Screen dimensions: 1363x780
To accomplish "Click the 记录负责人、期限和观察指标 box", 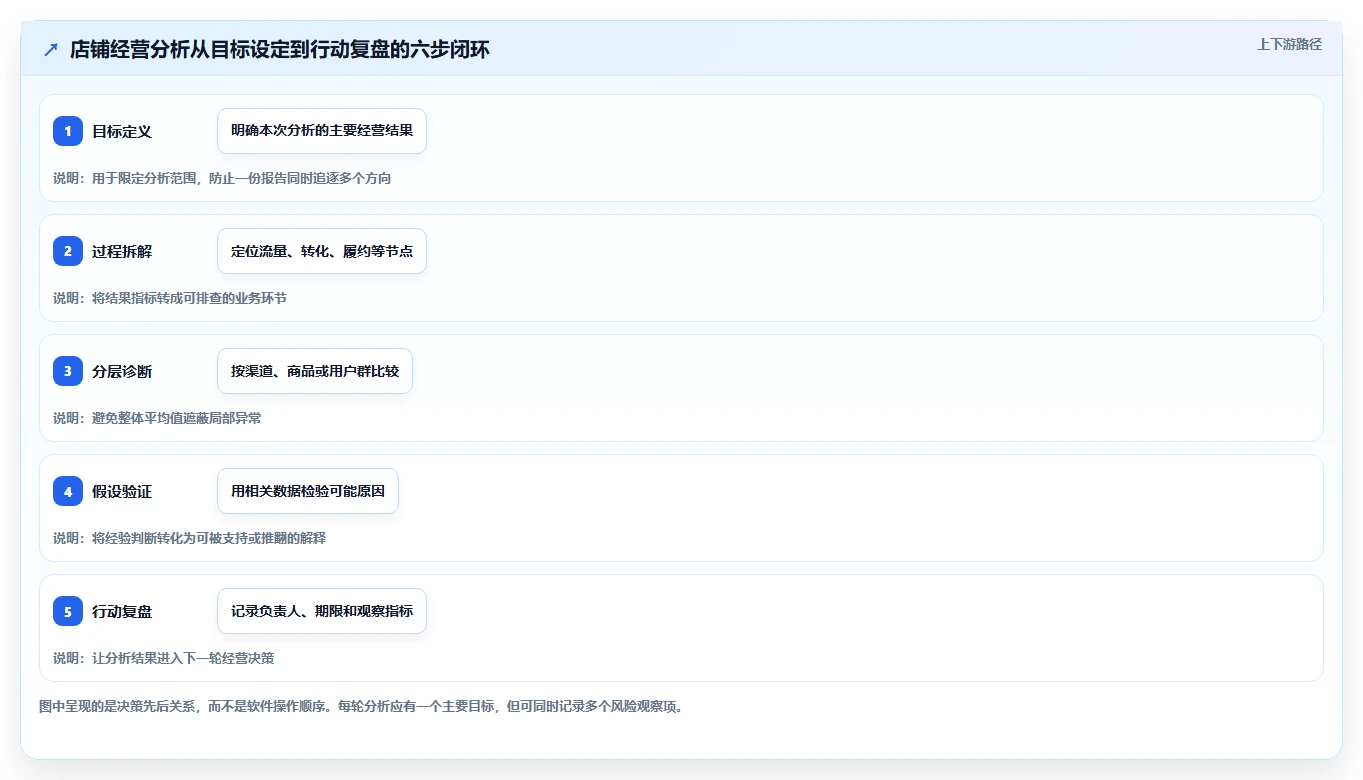I will pyautogui.click(x=322, y=611).
